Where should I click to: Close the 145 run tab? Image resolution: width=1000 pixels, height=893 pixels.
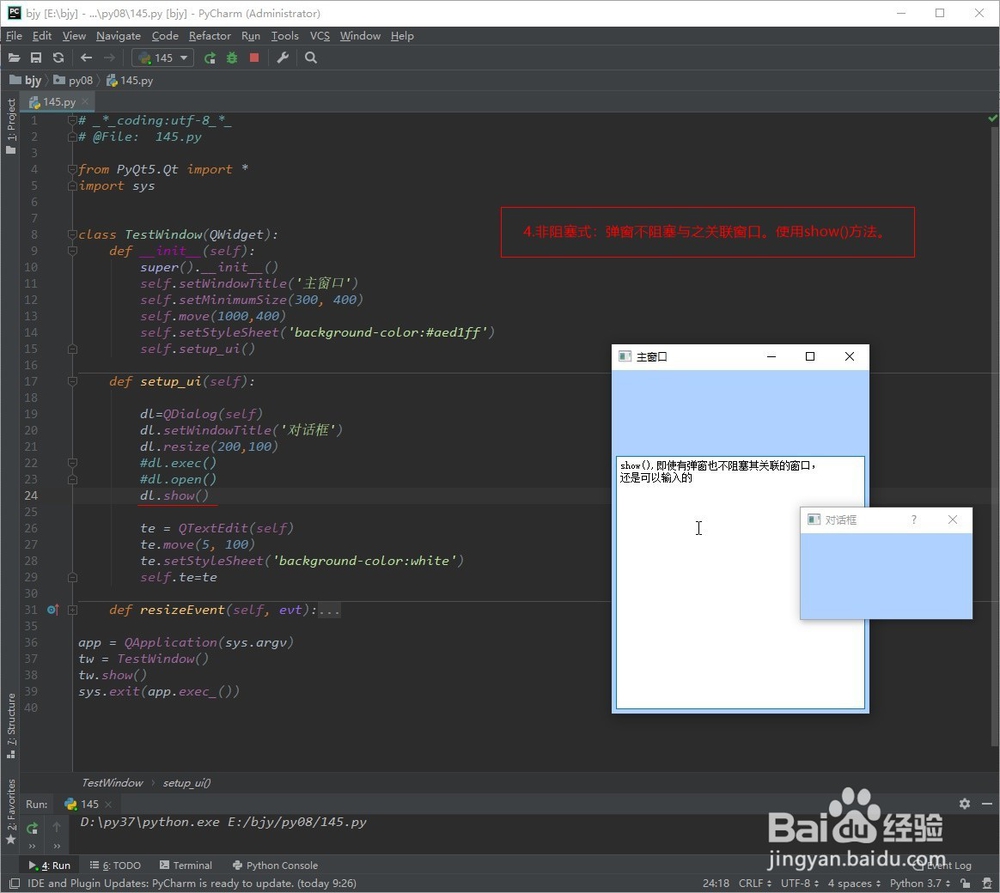108,804
